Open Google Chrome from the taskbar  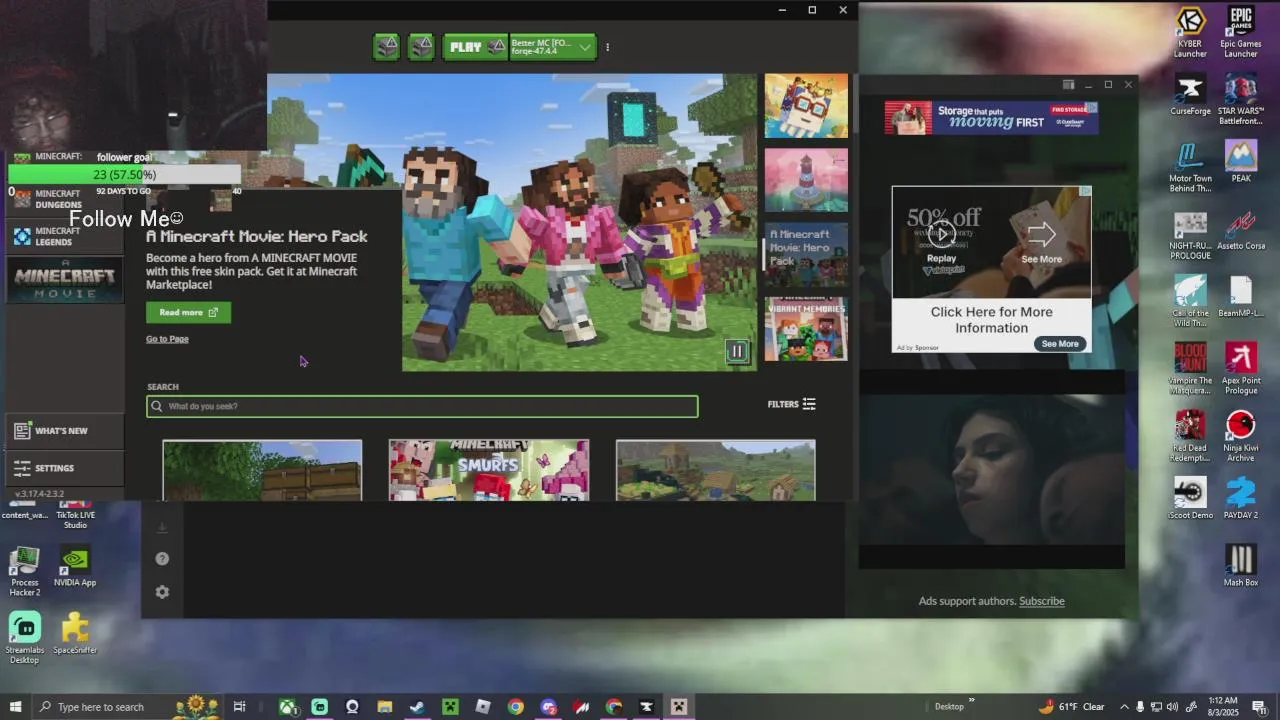(x=515, y=707)
